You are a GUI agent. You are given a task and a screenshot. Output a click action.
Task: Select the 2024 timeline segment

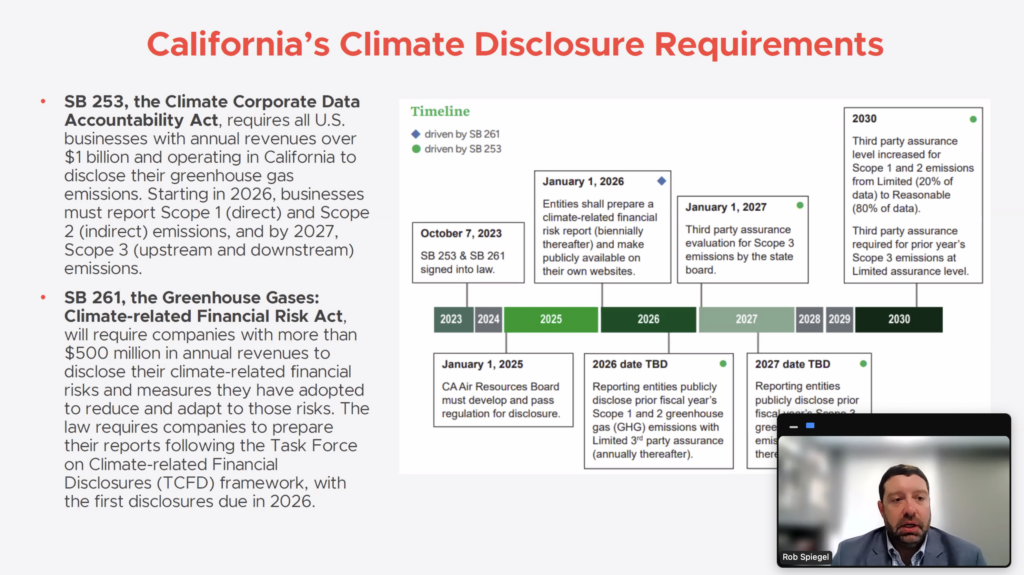[488, 320]
